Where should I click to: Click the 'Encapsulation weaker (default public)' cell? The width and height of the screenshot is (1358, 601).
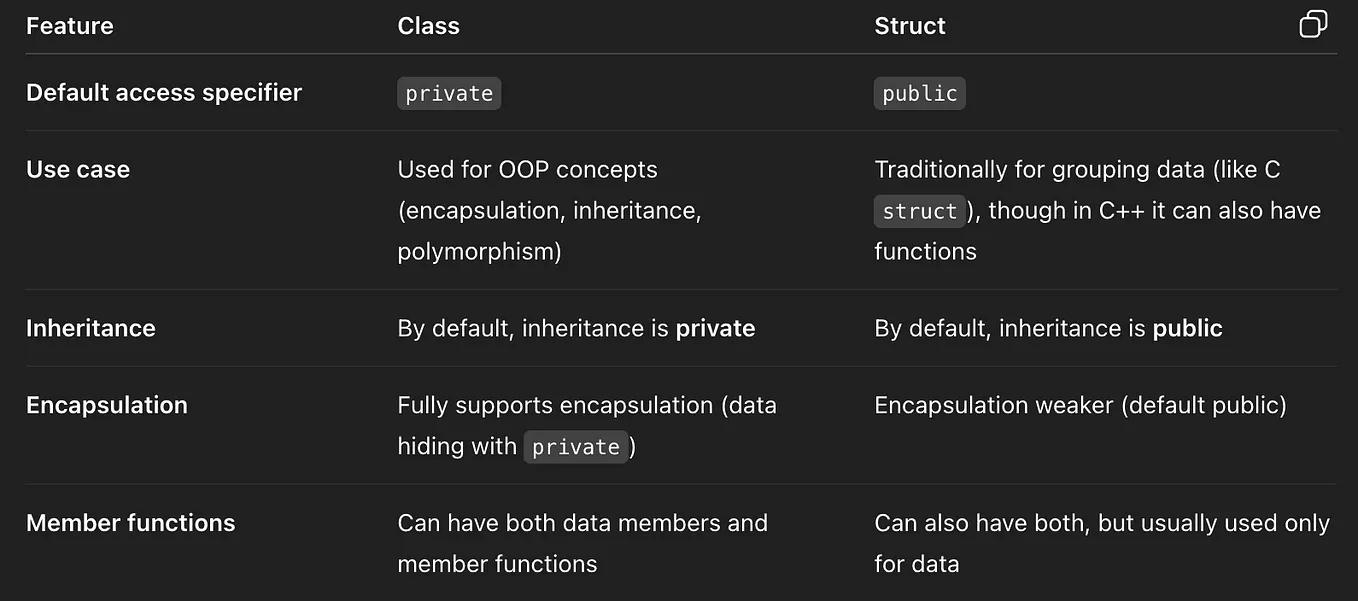click(1080, 406)
